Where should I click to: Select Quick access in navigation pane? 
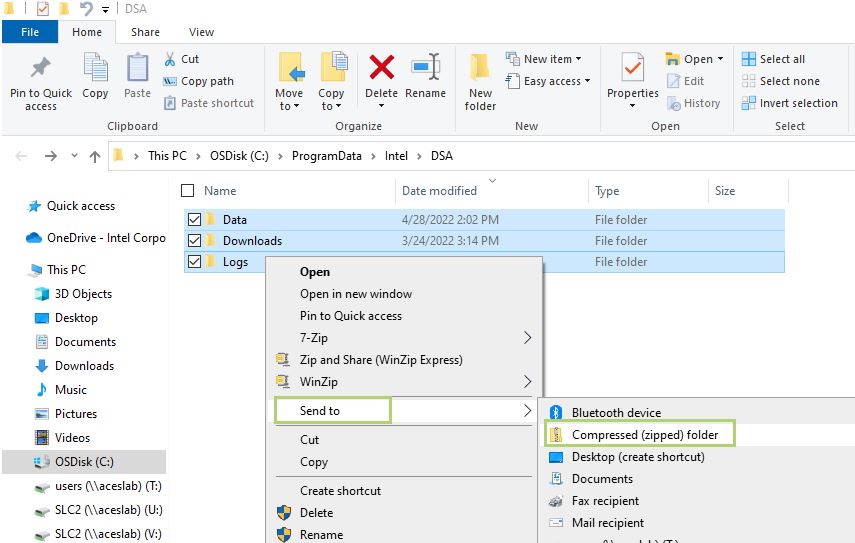(81, 206)
